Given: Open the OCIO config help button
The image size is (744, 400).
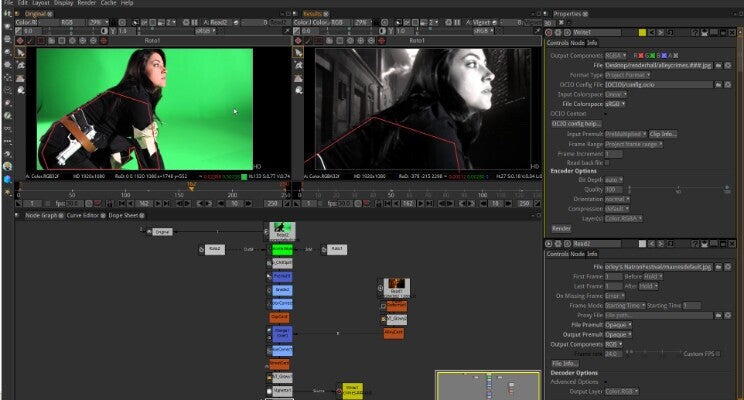Looking at the screenshot, I should click(574, 122).
